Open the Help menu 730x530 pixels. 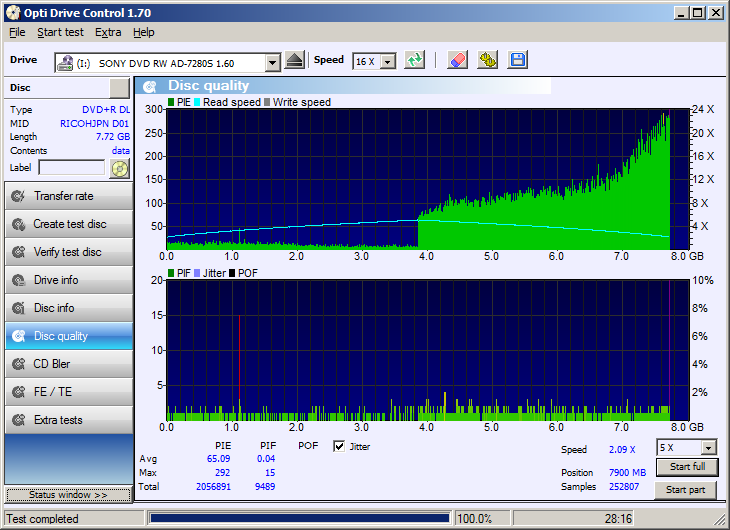point(143,32)
